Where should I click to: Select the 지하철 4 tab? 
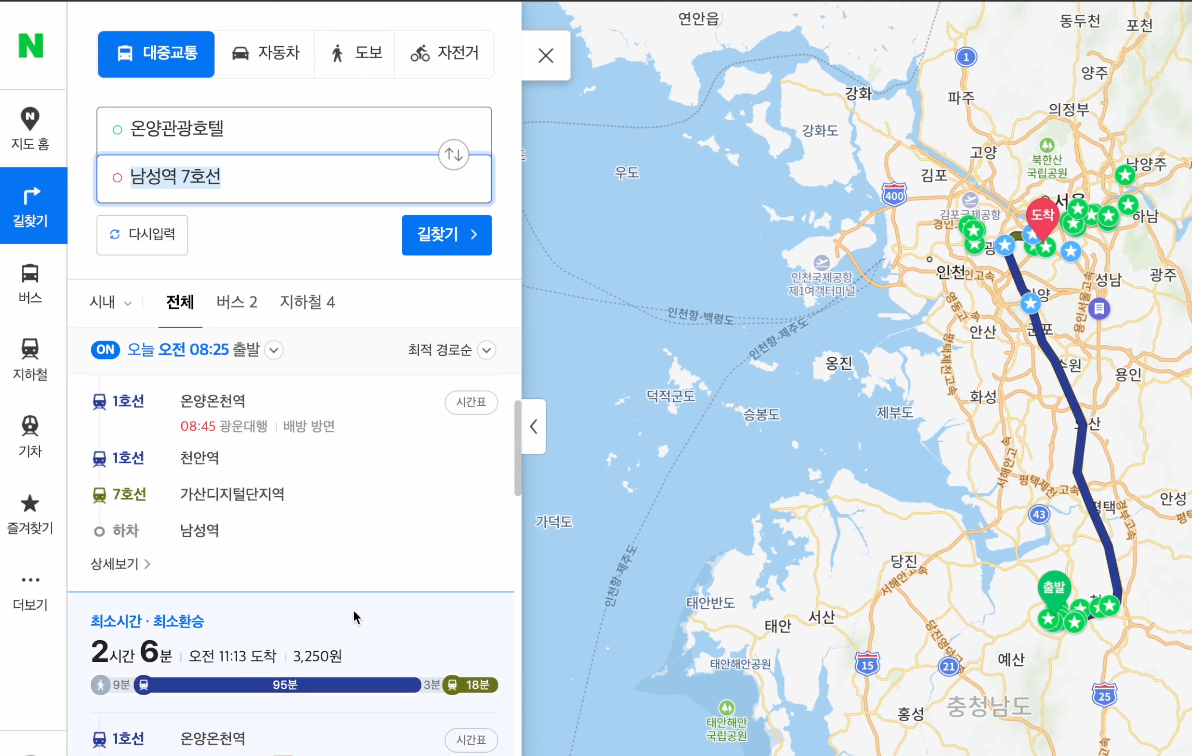[307, 302]
